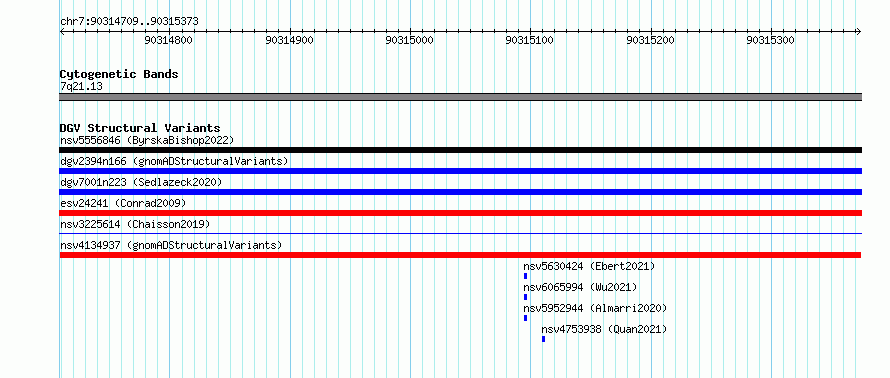Open variant label nsv5952944 (Almarri2020)
The image size is (890, 378).
point(595,308)
